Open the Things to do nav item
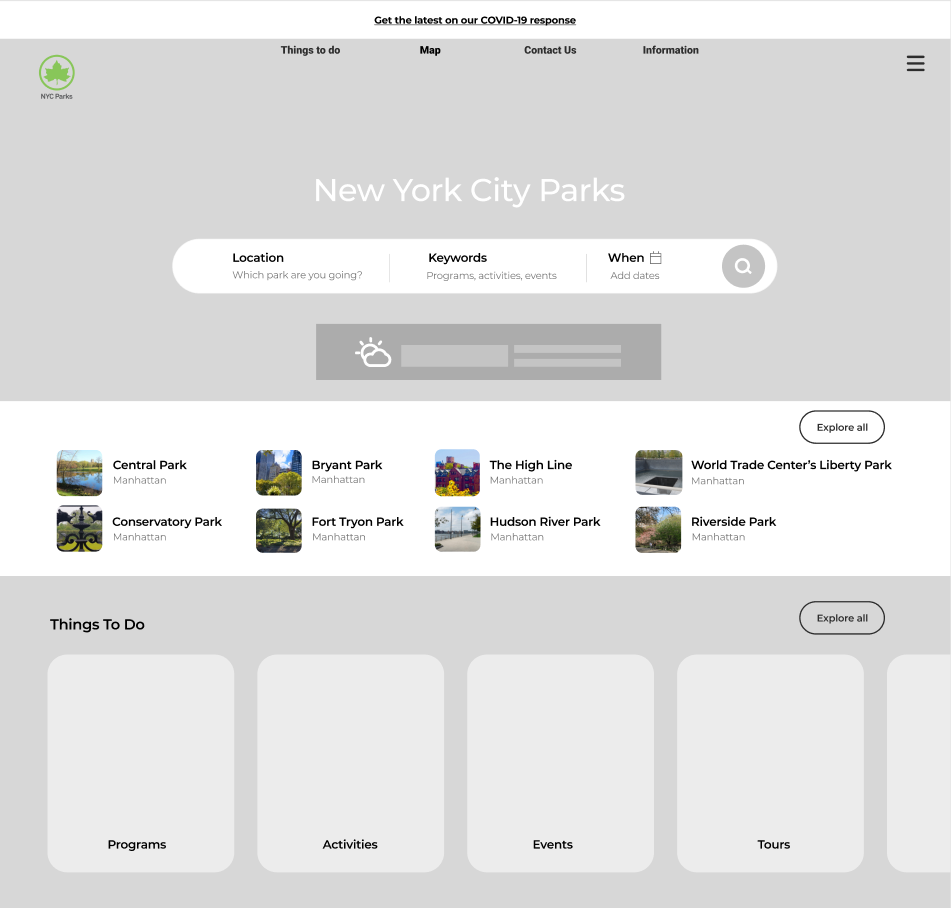This screenshot has width=951, height=908. pos(310,50)
